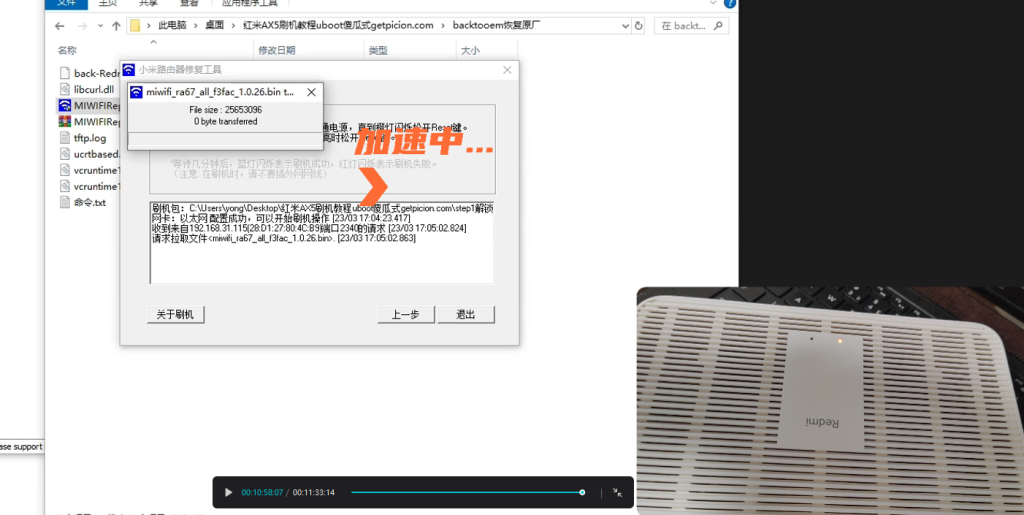
Task: Select 桌面 breadcrumb segment
Action: (x=214, y=26)
